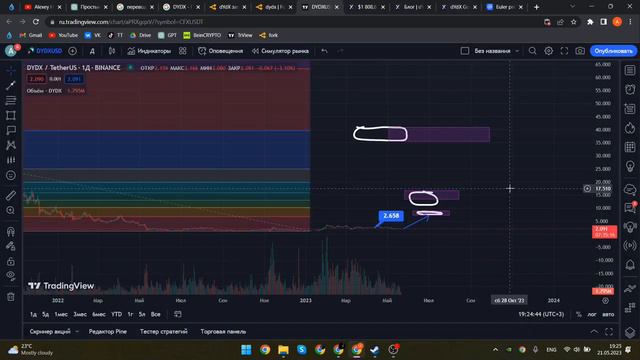Toggle stay in drawing mode

point(11,246)
